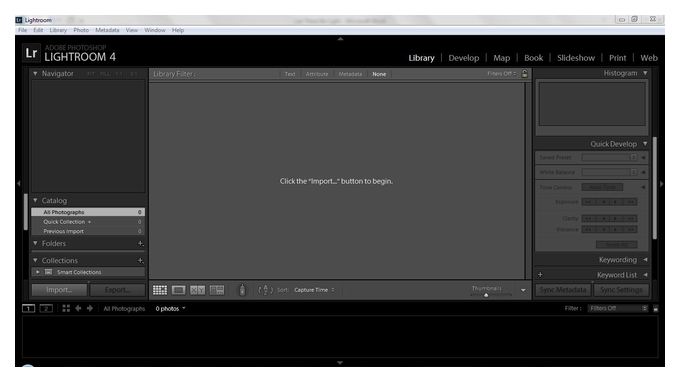
Task: Open the Filters Off preset dropdown in filter bar
Action: pyautogui.click(x=502, y=74)
